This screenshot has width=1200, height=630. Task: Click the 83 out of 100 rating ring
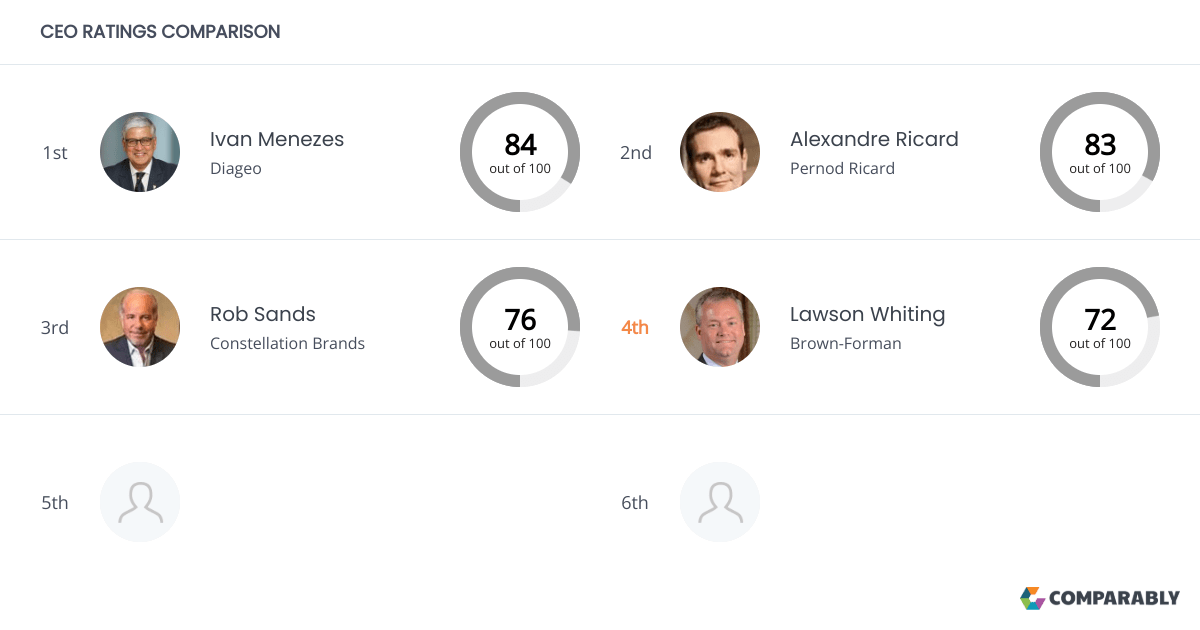point(1100,152)
